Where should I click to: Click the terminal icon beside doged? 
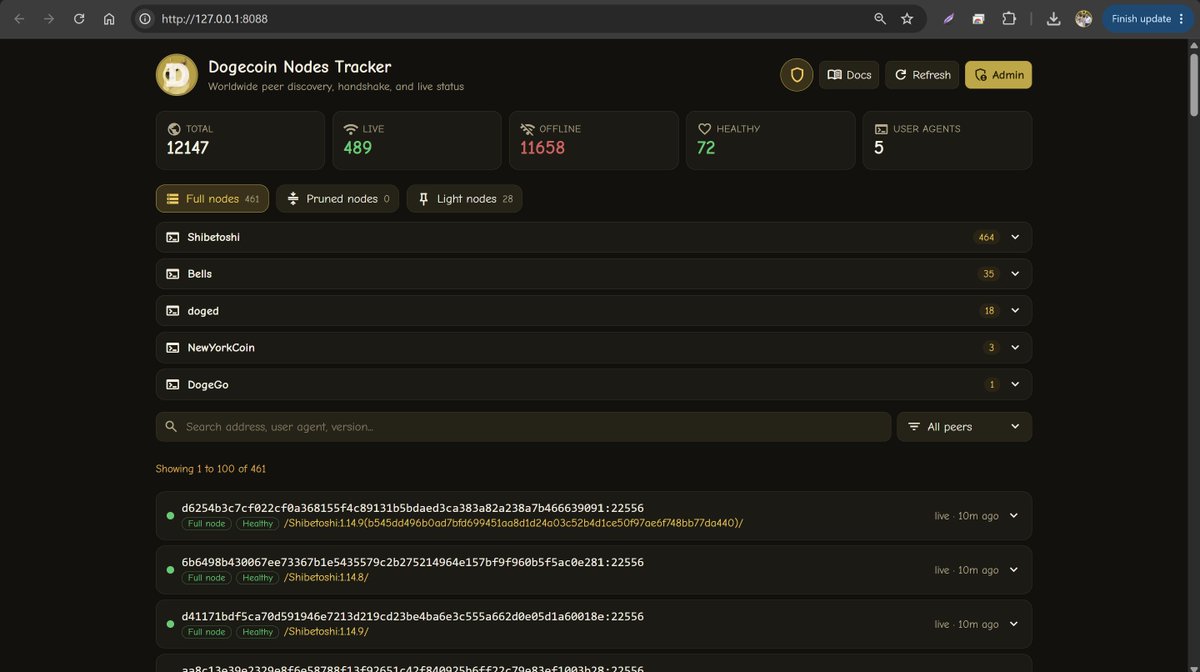[173, 311]
